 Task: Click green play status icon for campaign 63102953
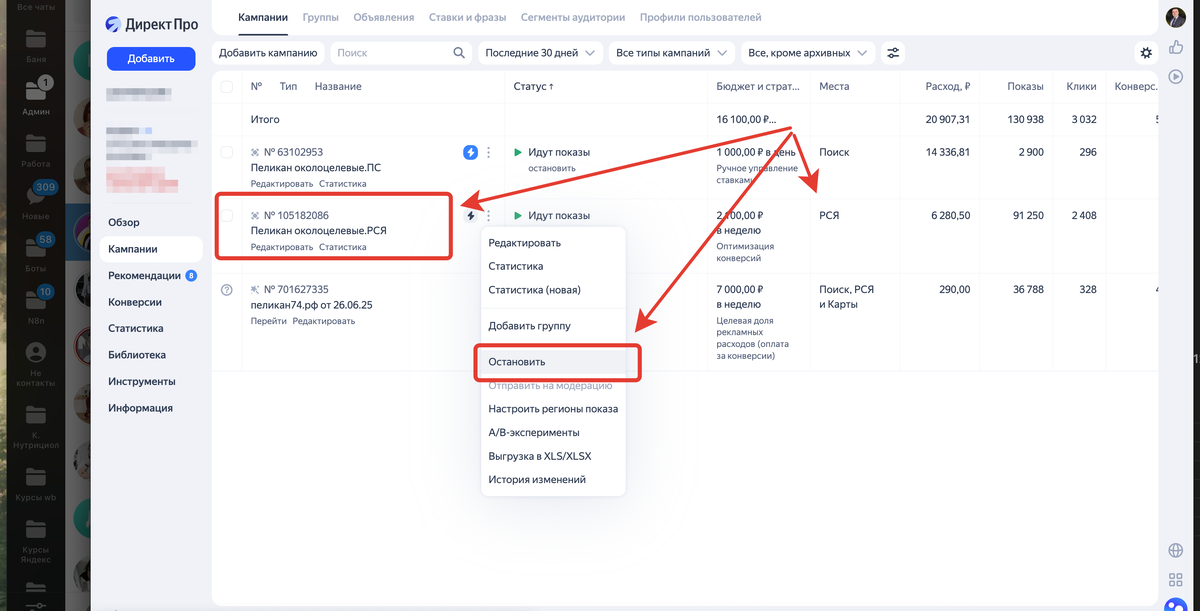518,153
